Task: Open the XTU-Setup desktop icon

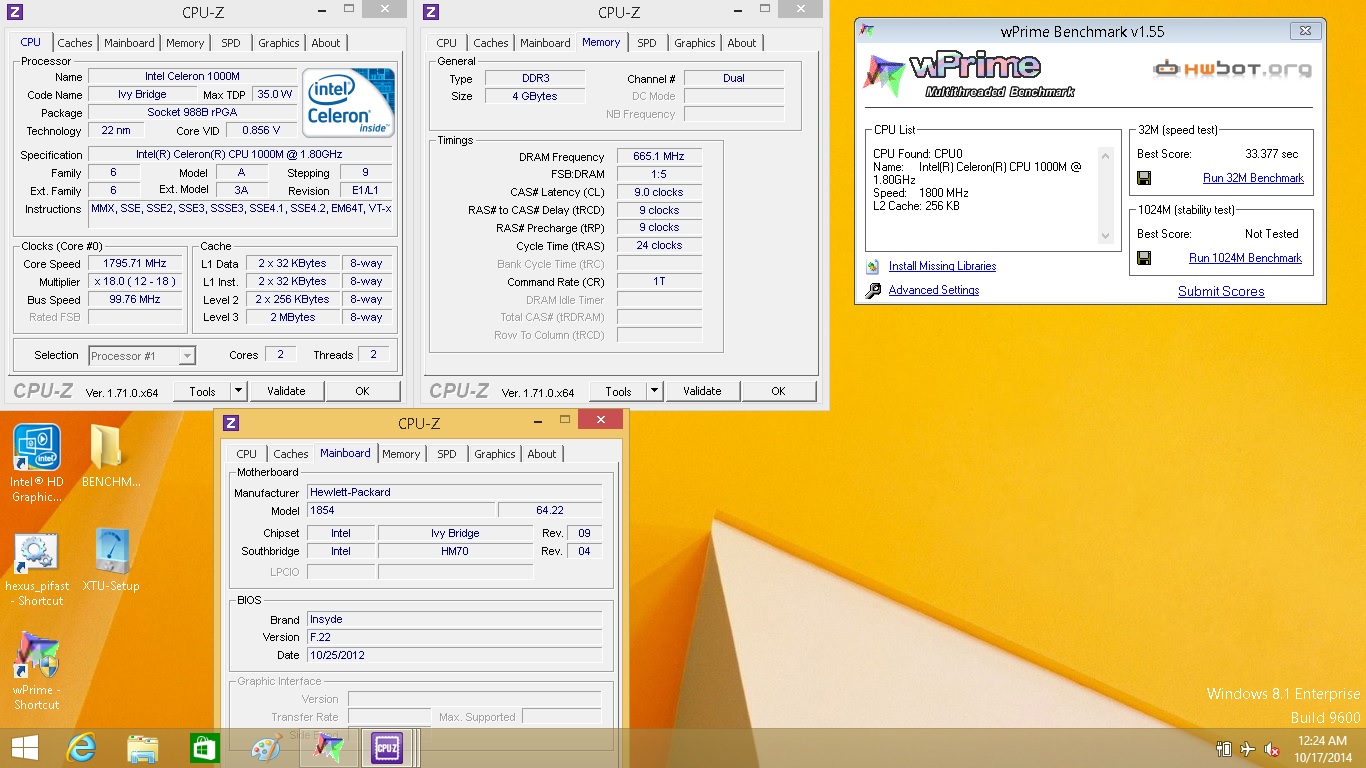Action: (x=111, y=553)
